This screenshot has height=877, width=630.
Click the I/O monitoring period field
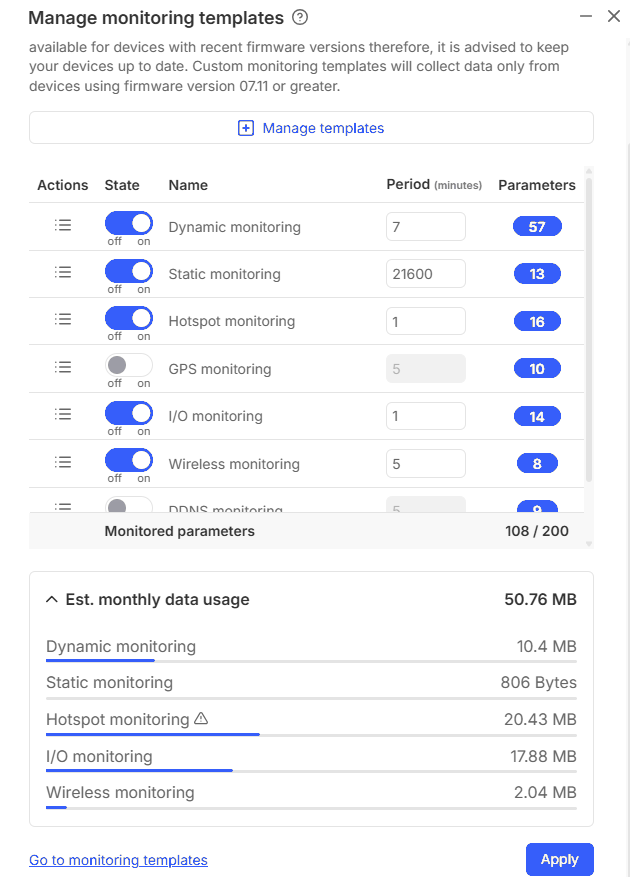click(425, 416)
